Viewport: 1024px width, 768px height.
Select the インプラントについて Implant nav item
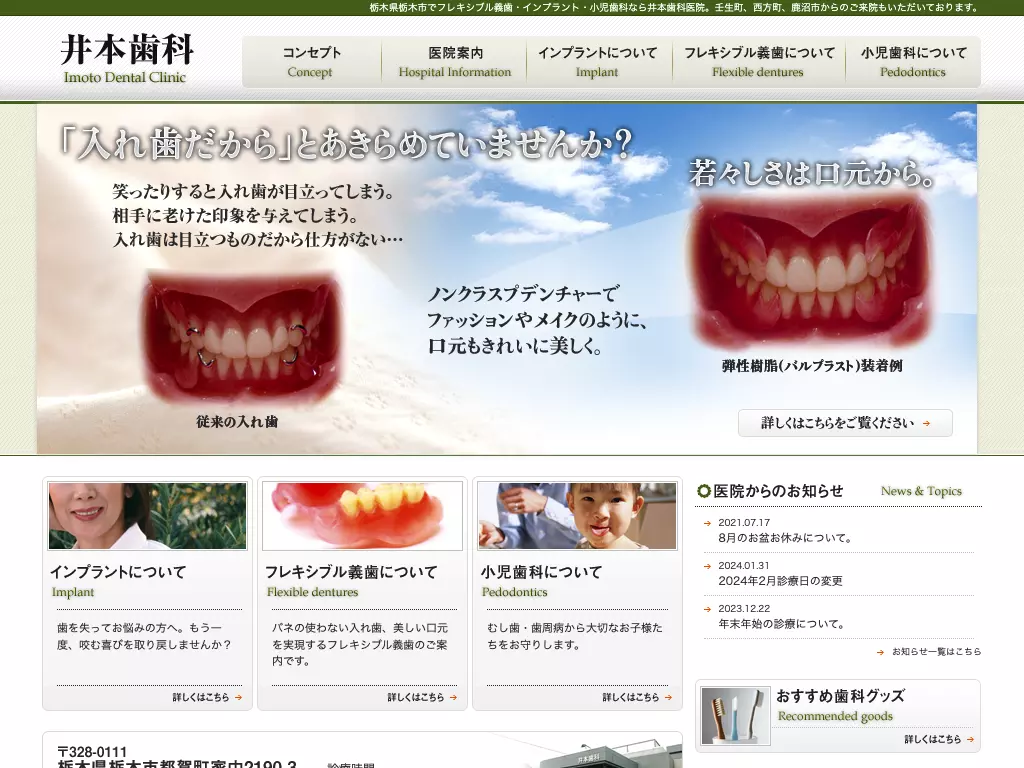[598, 62]
